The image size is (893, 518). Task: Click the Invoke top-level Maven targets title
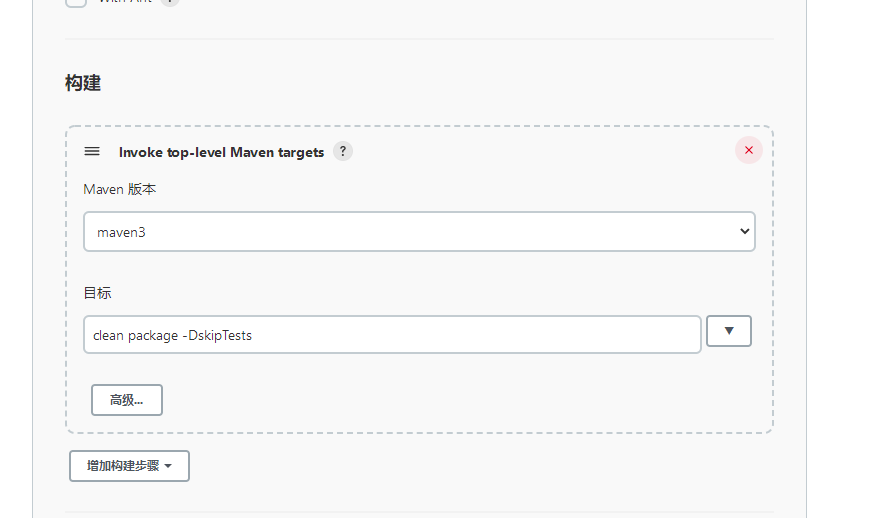(x=221, y=152)
